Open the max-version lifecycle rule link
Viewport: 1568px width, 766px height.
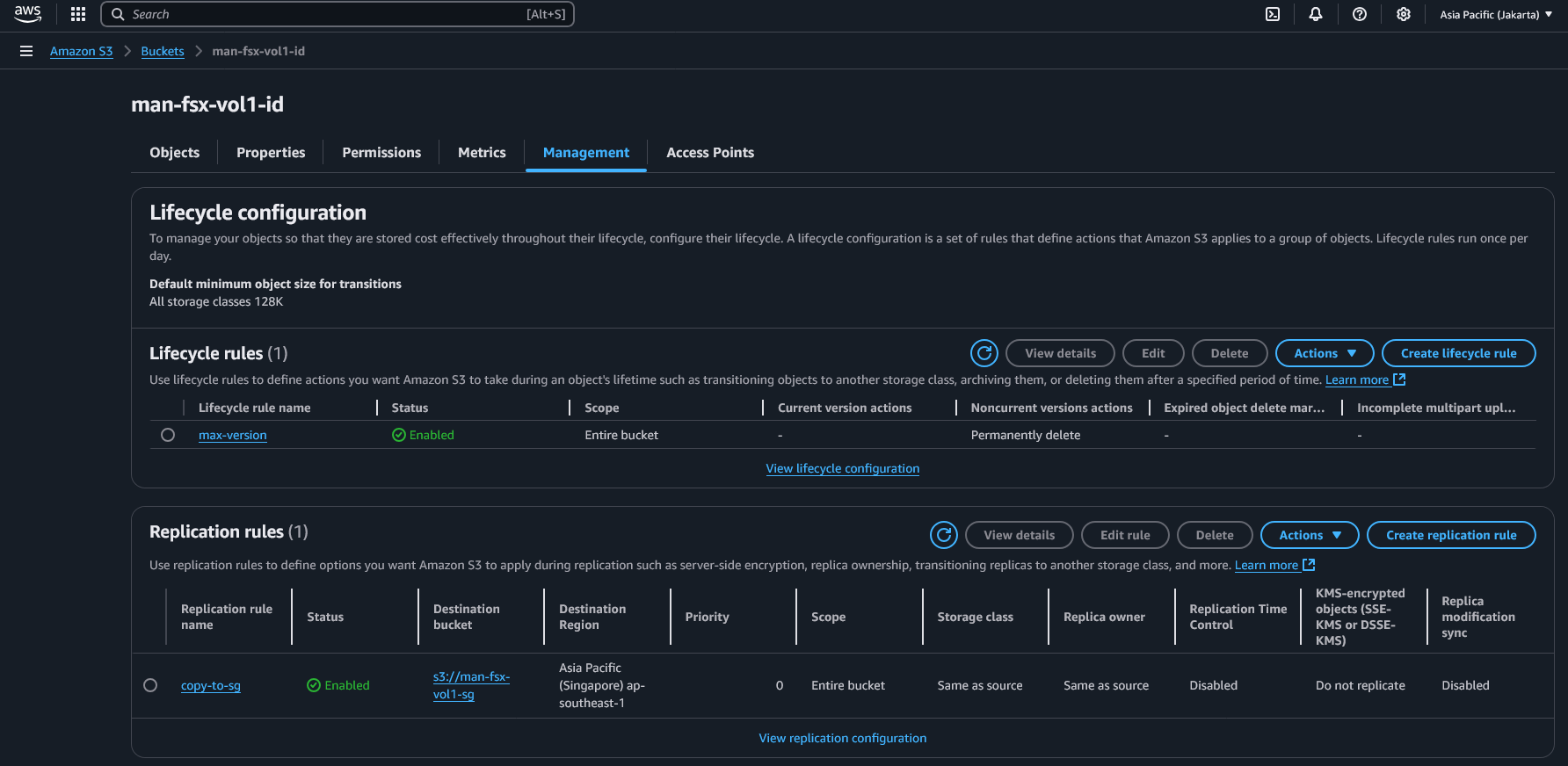[x=233, y=435]
